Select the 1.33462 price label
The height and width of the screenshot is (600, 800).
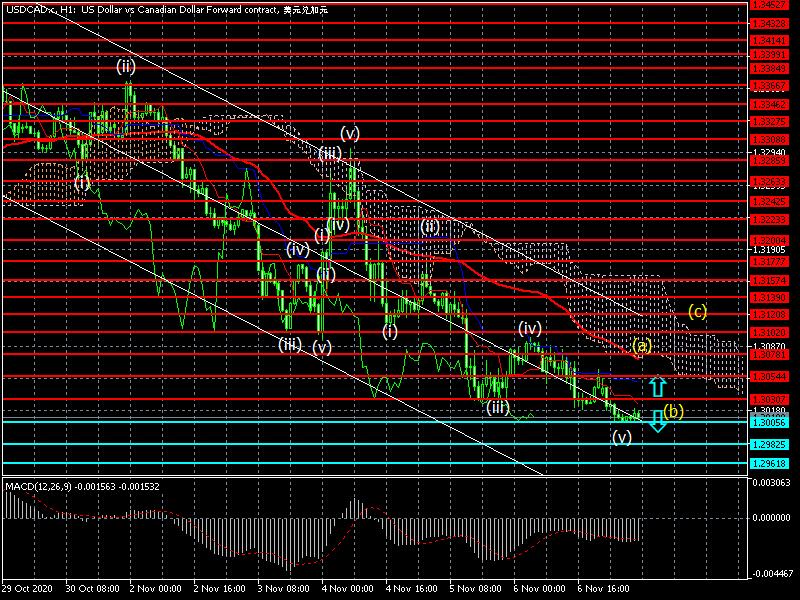click(769, 105)
